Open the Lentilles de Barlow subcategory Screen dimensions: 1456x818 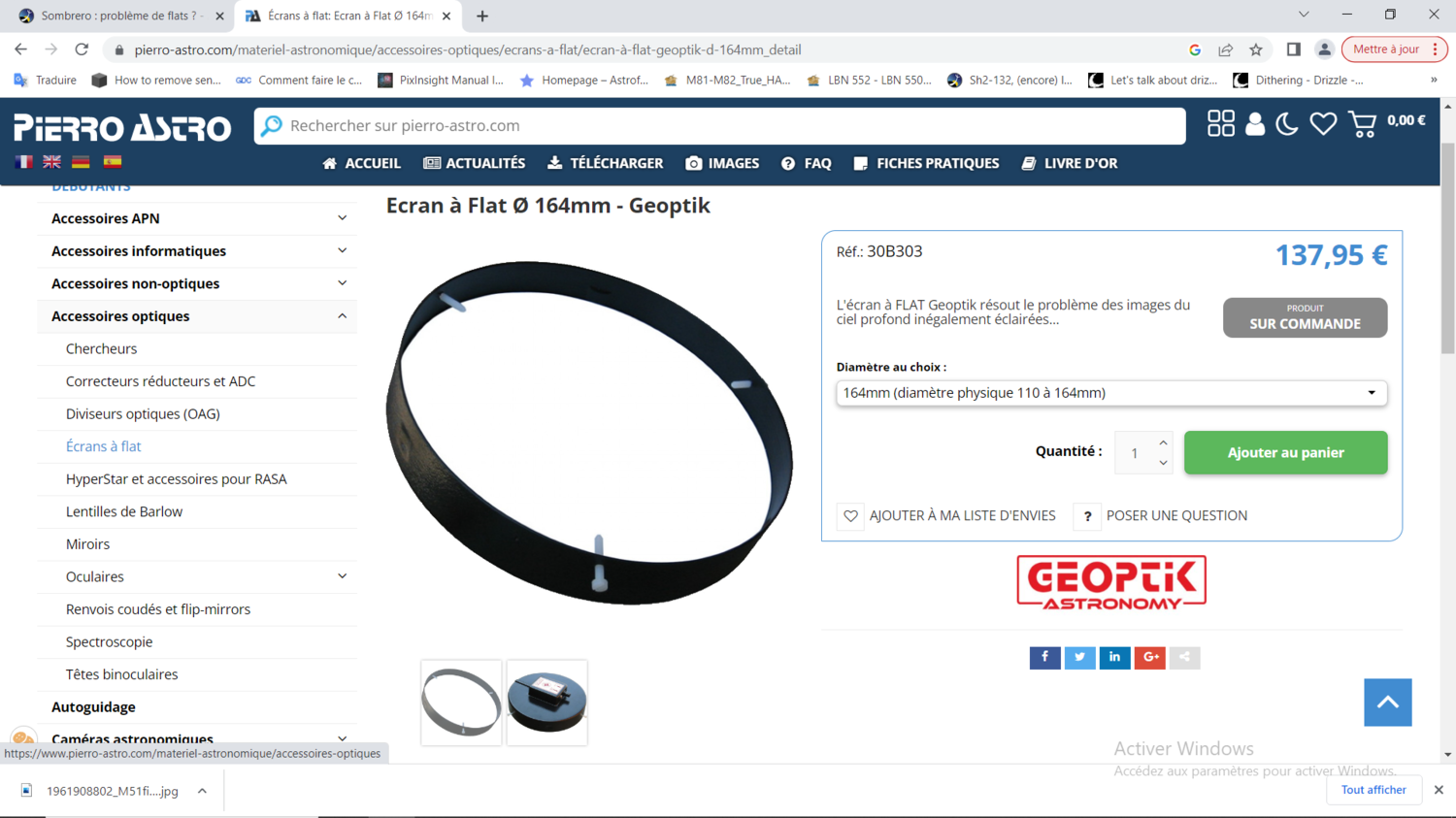[124, 511]
